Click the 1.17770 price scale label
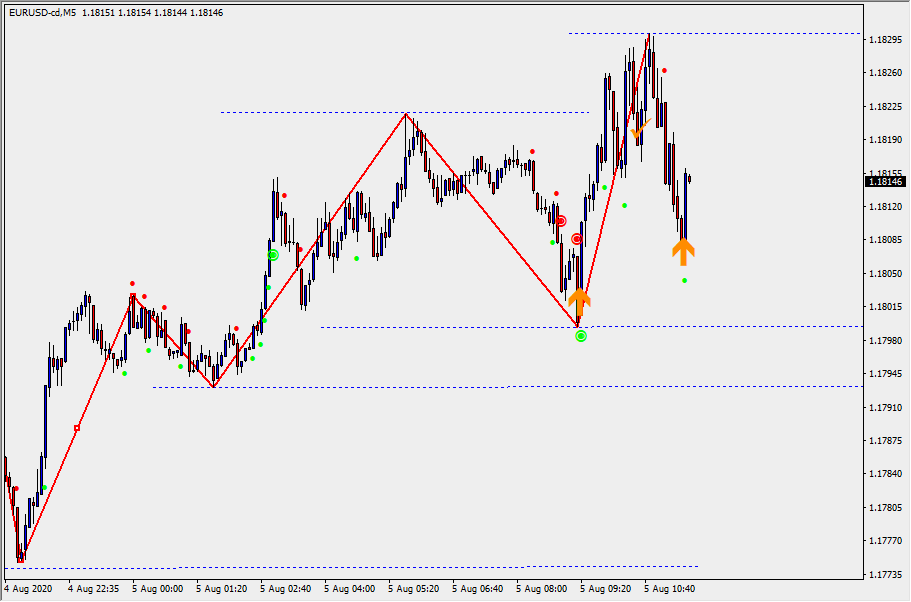 tap(882, 541)
